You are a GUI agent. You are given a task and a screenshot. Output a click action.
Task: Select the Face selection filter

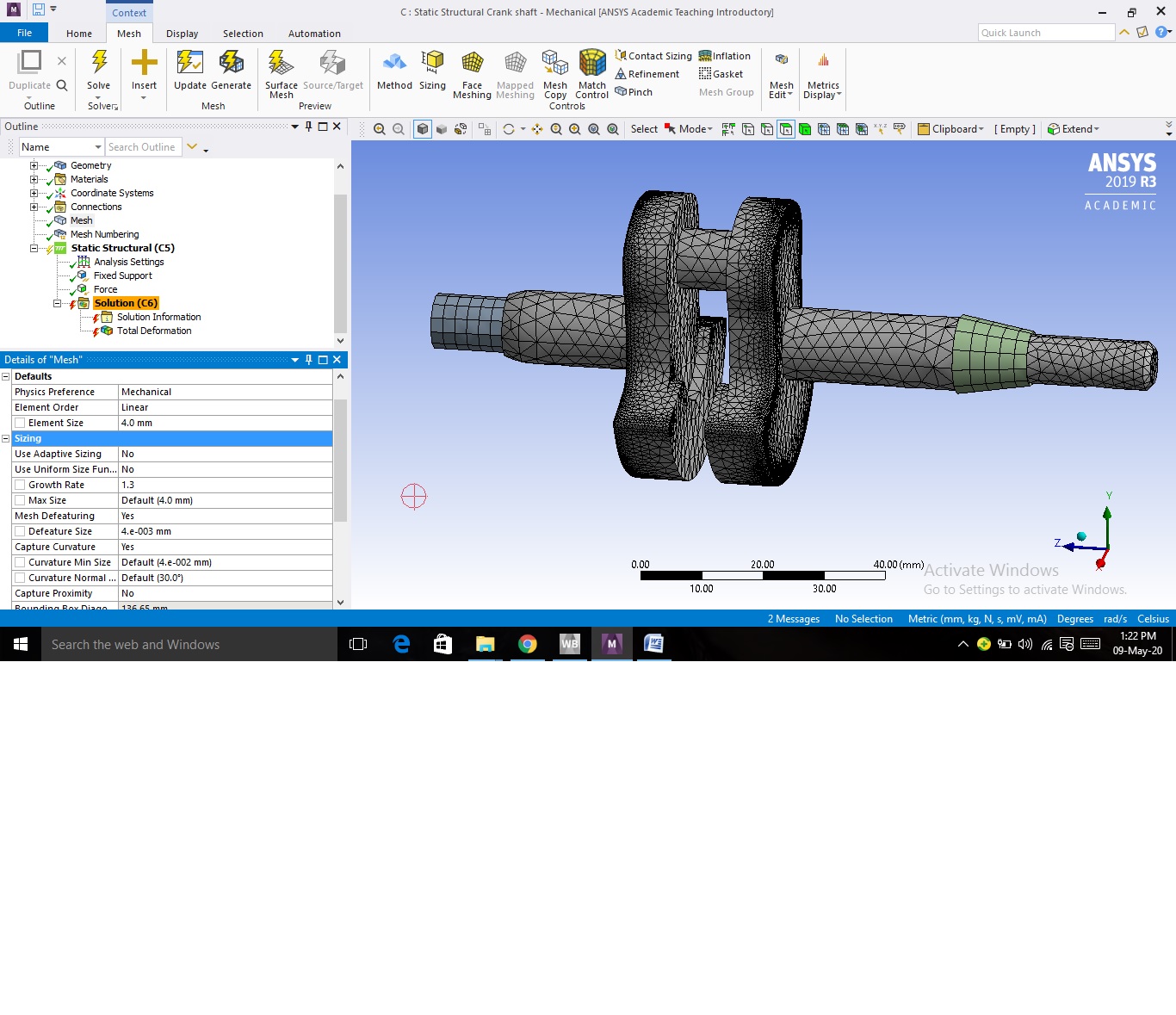coord(786,129)
